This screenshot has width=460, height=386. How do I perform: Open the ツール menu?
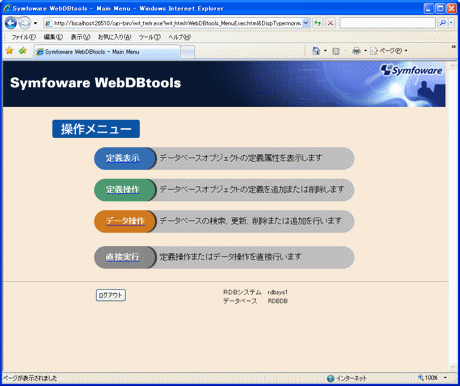[x=150, y=37]
